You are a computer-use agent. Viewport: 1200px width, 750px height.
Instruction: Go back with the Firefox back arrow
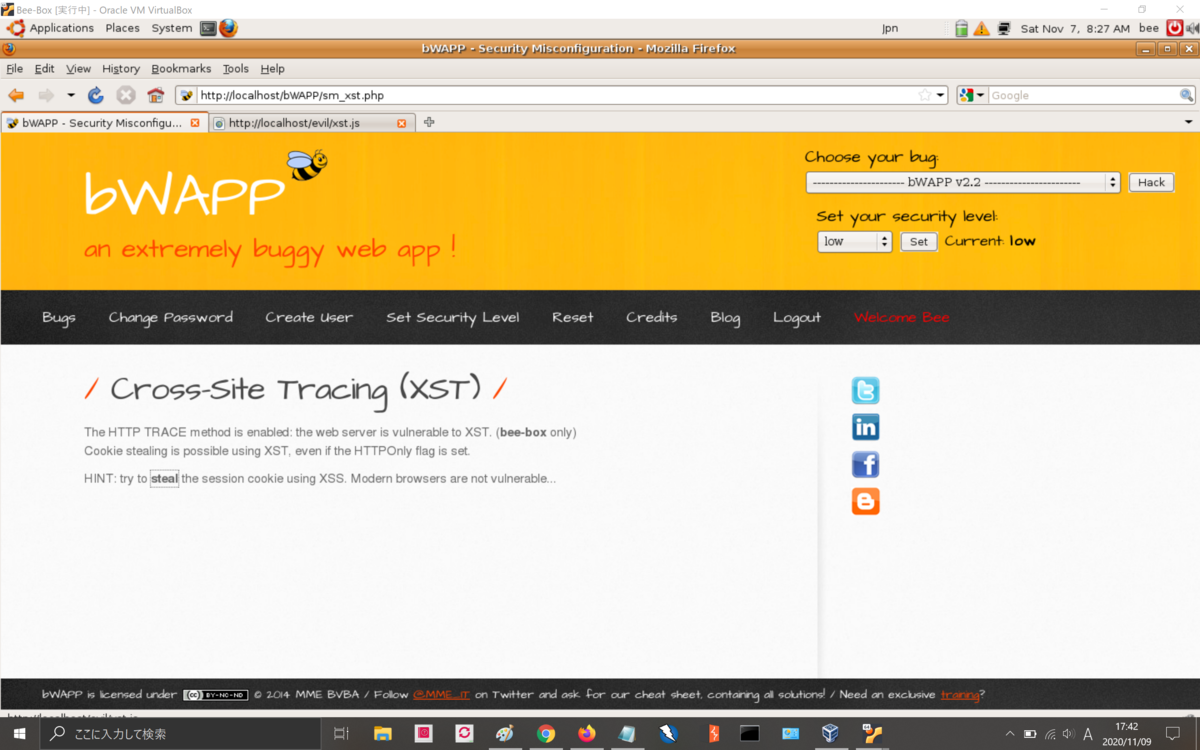click(x=16, y=95)
